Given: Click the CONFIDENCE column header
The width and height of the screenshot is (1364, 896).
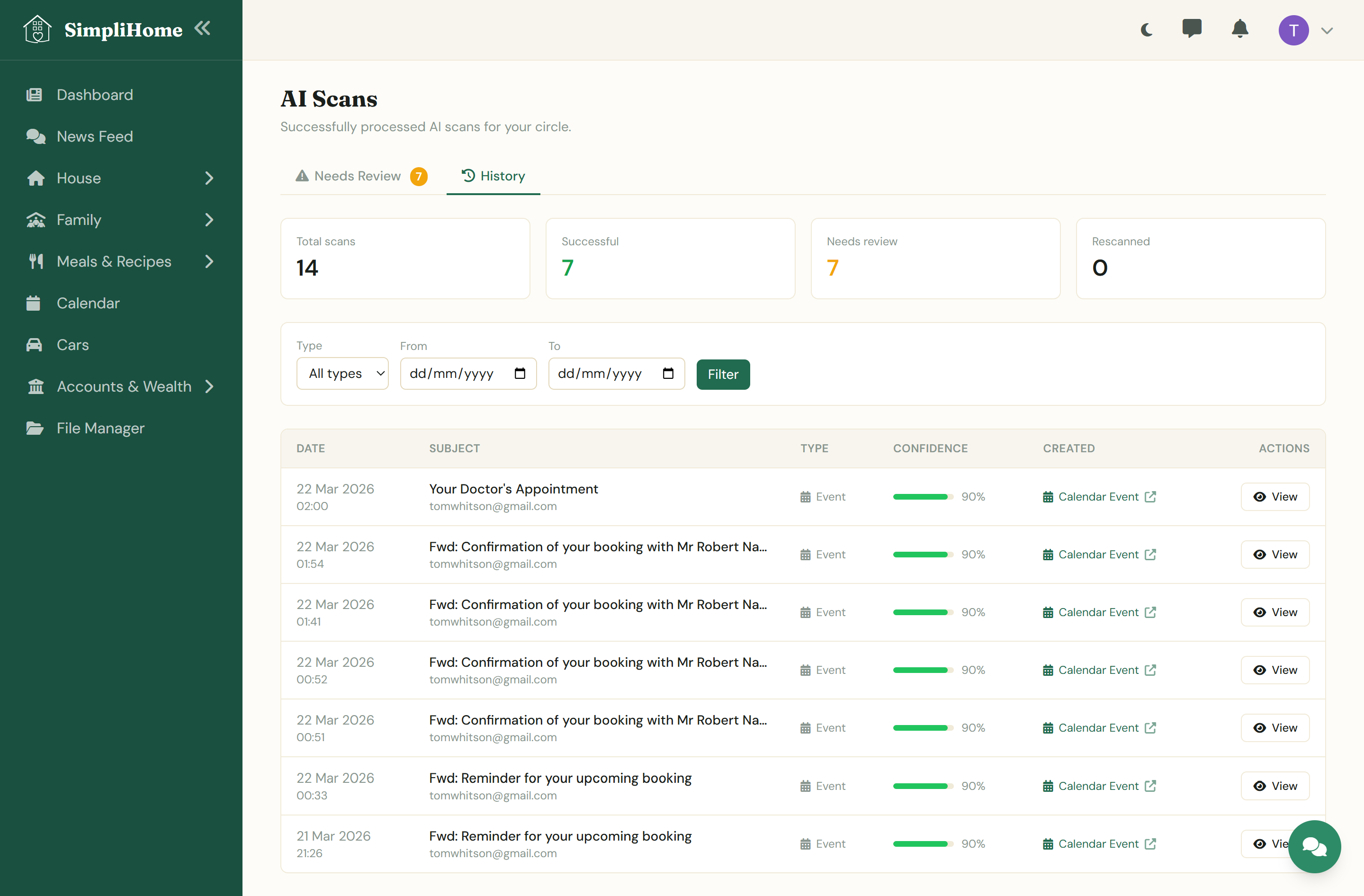Looking at the screenshot, I should tap(930, 448).
